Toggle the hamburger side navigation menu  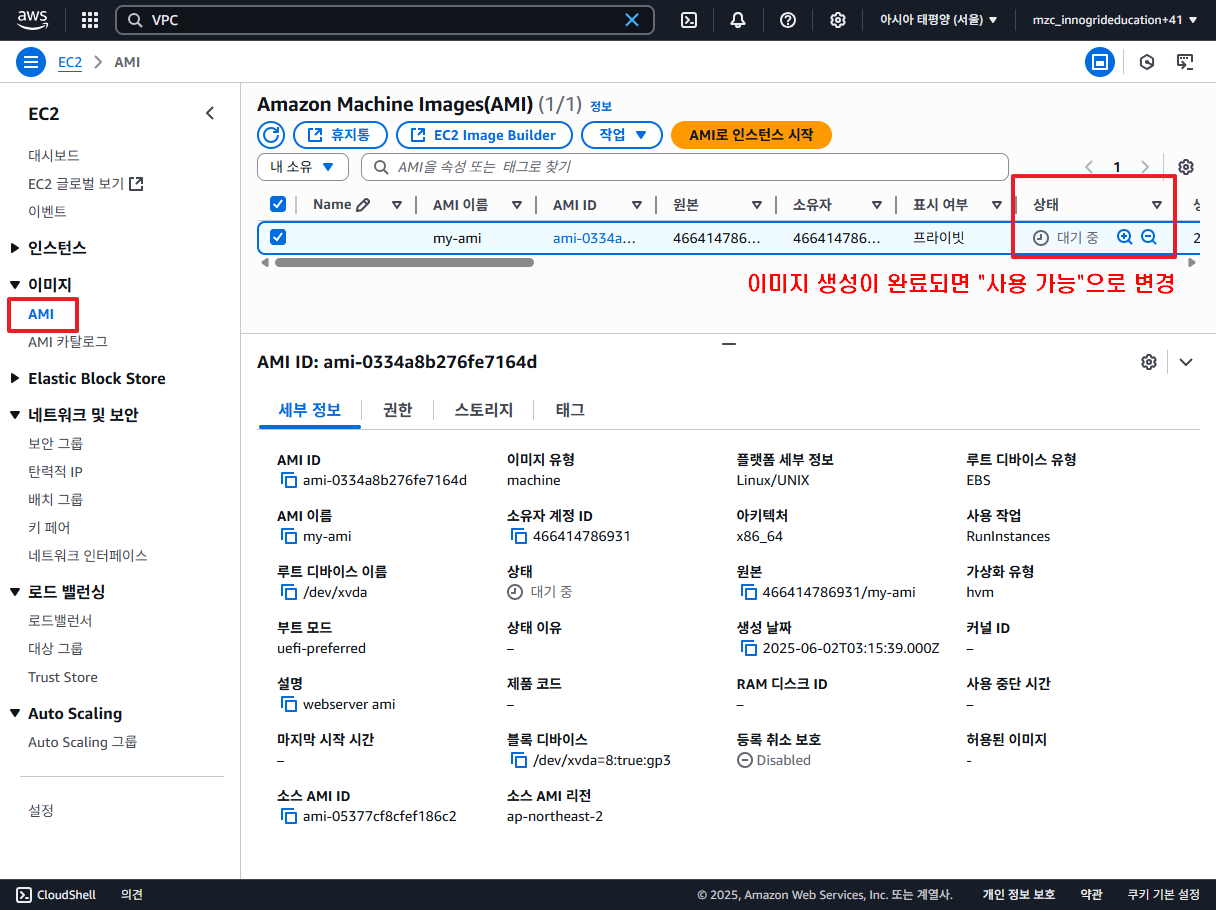pyautogui.click(x=31, y=62)
